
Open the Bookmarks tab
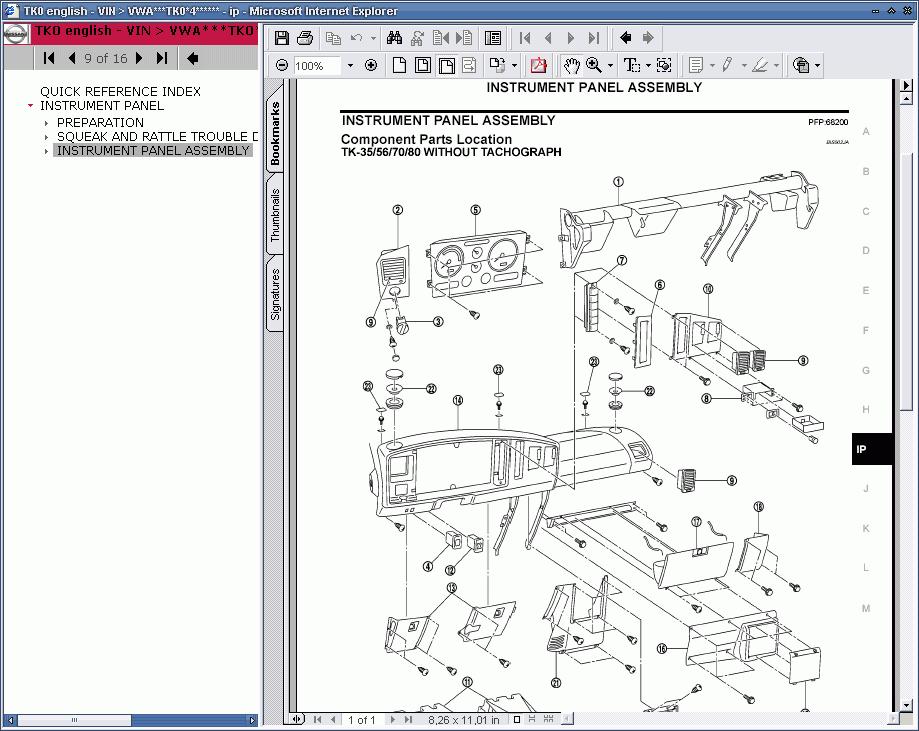pos(275,132)
